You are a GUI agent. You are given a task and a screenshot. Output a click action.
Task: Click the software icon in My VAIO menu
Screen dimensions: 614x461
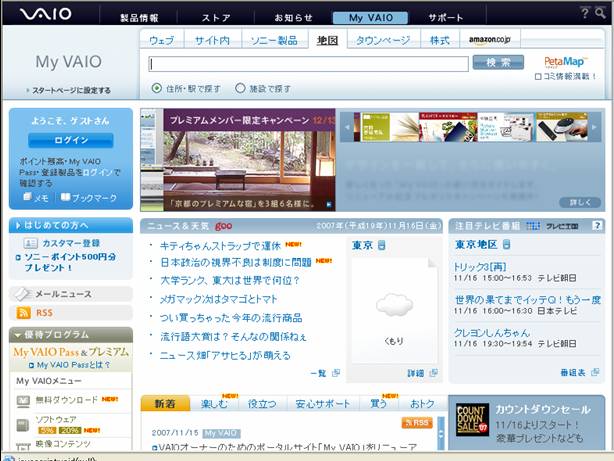point(23,425)
